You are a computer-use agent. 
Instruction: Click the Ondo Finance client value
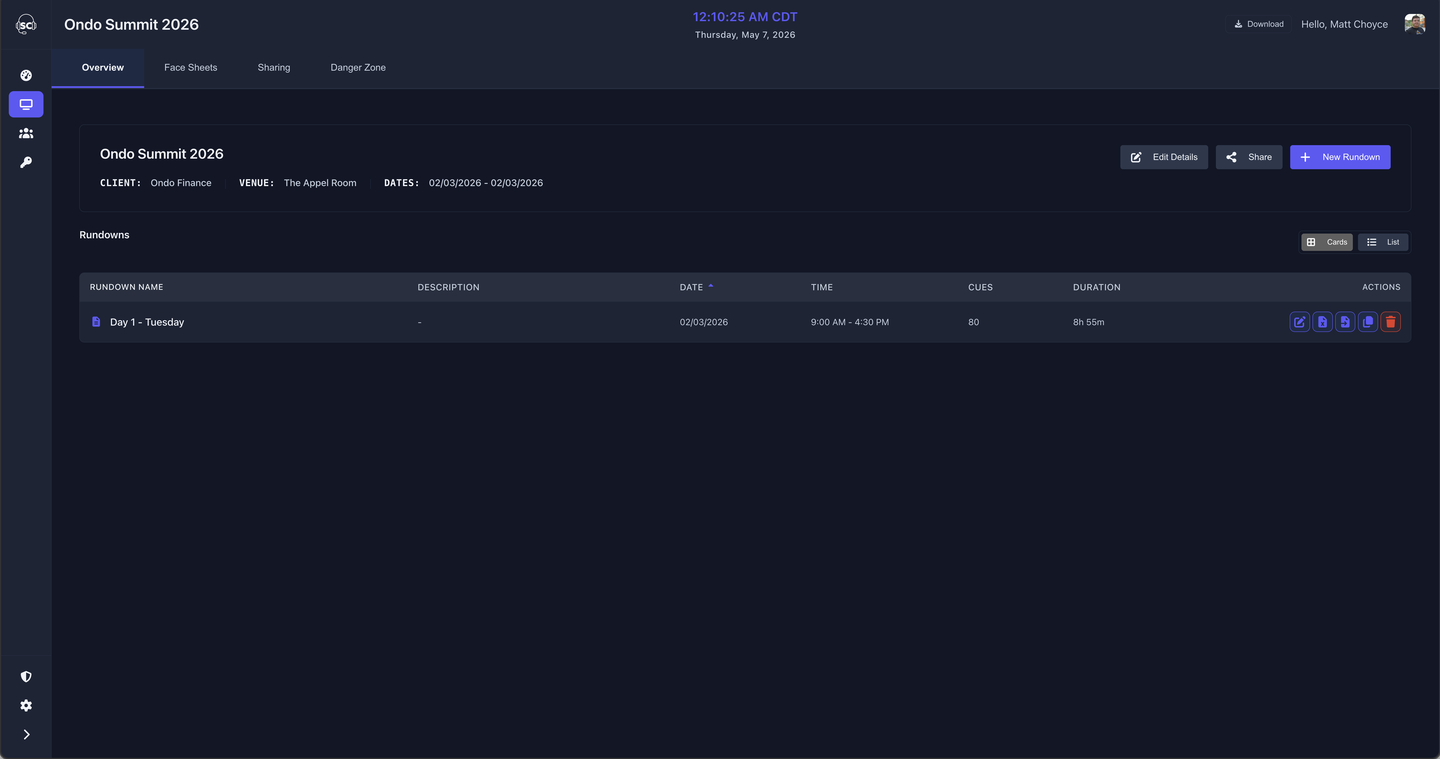181,183
